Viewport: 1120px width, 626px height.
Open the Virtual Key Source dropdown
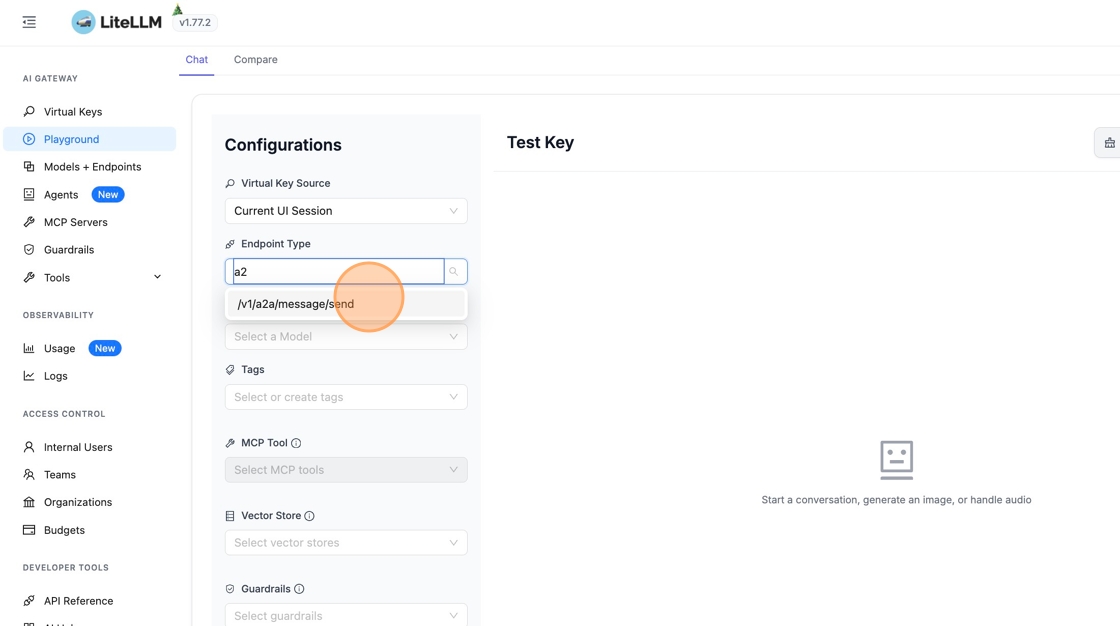(x=346, y=211)
